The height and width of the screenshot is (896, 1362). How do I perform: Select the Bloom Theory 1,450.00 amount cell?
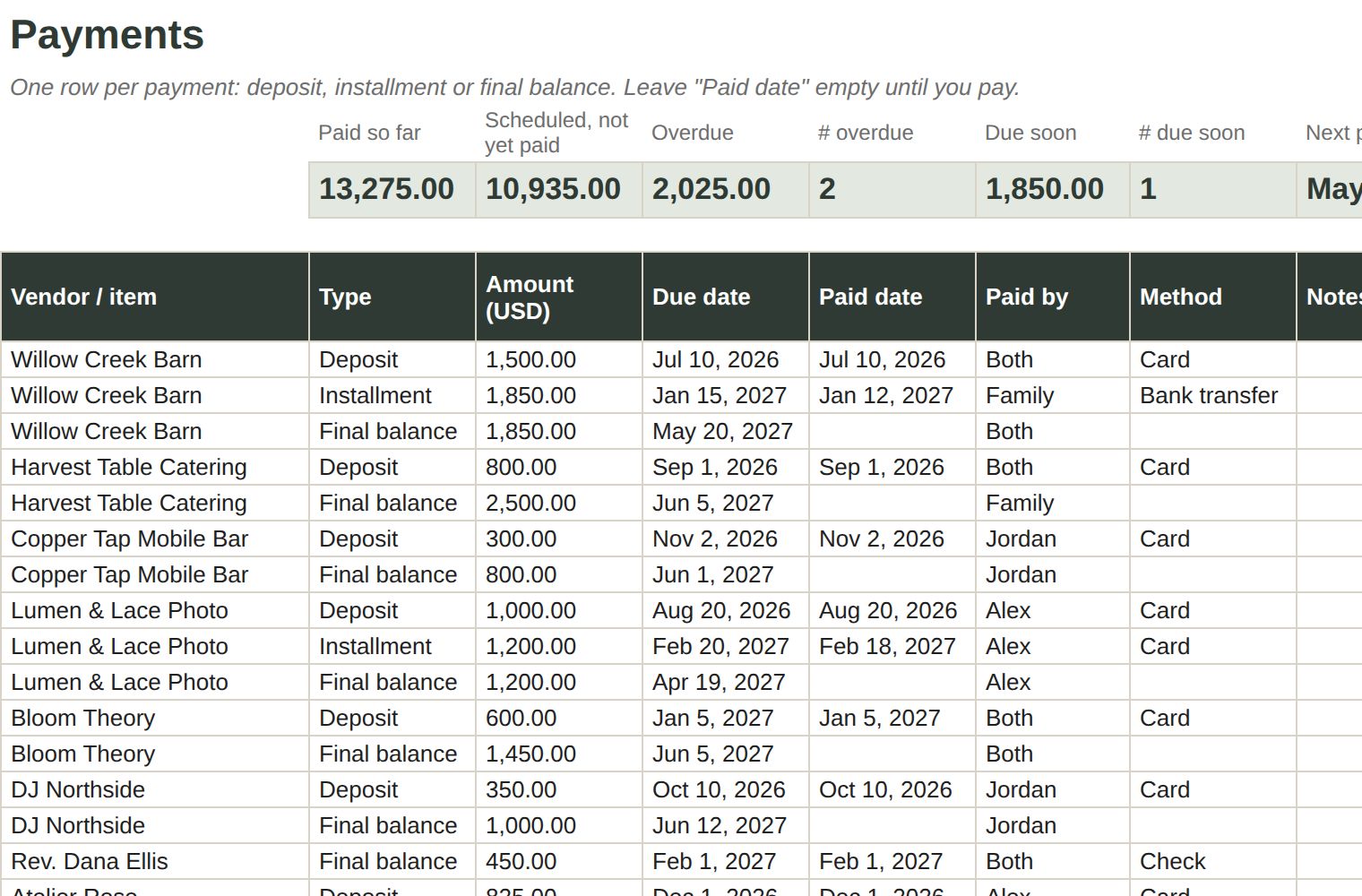(x=559, y=754)
